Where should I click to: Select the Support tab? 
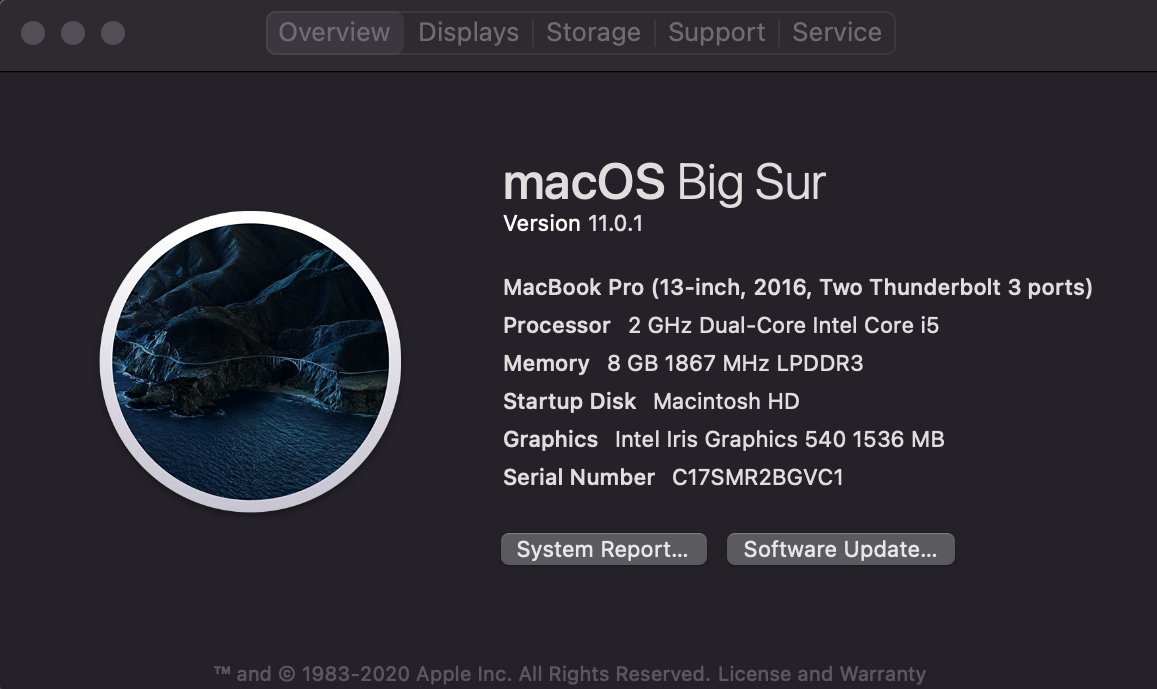coord(716,33)
